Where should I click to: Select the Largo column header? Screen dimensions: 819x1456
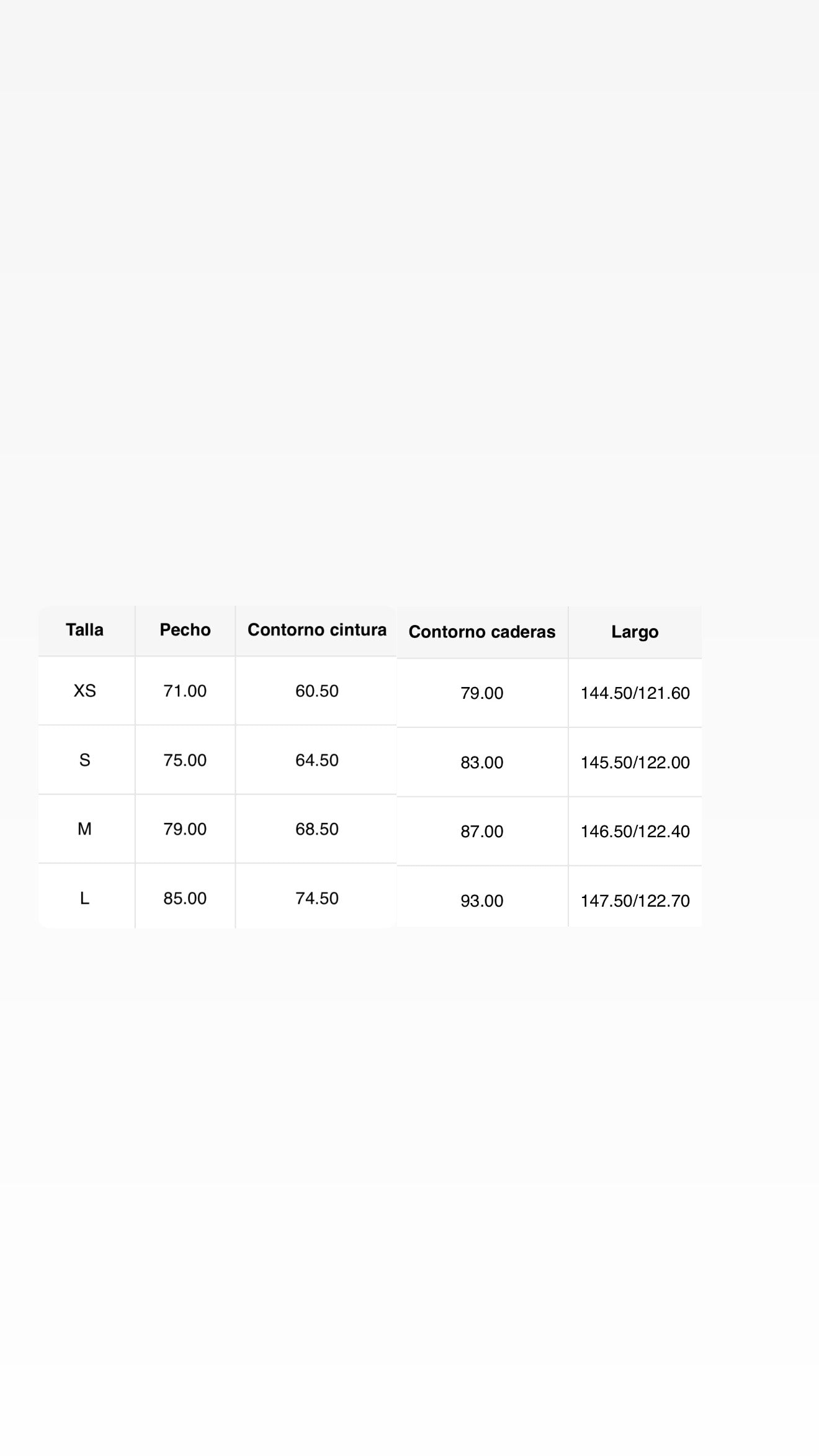(635, 632)
